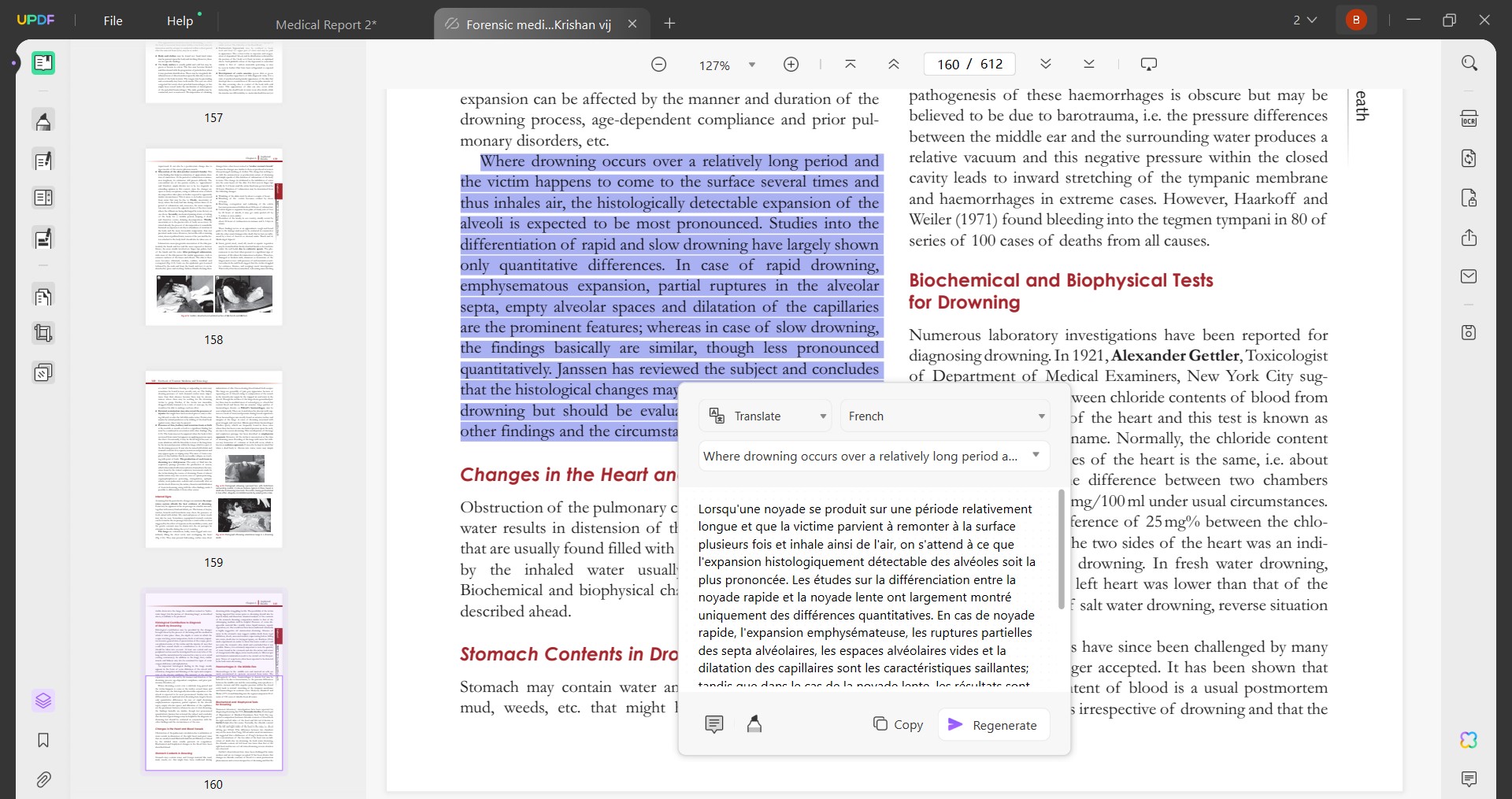
Task: Copy the translated text
Action: pyautogui.click(x=898, y=724)
